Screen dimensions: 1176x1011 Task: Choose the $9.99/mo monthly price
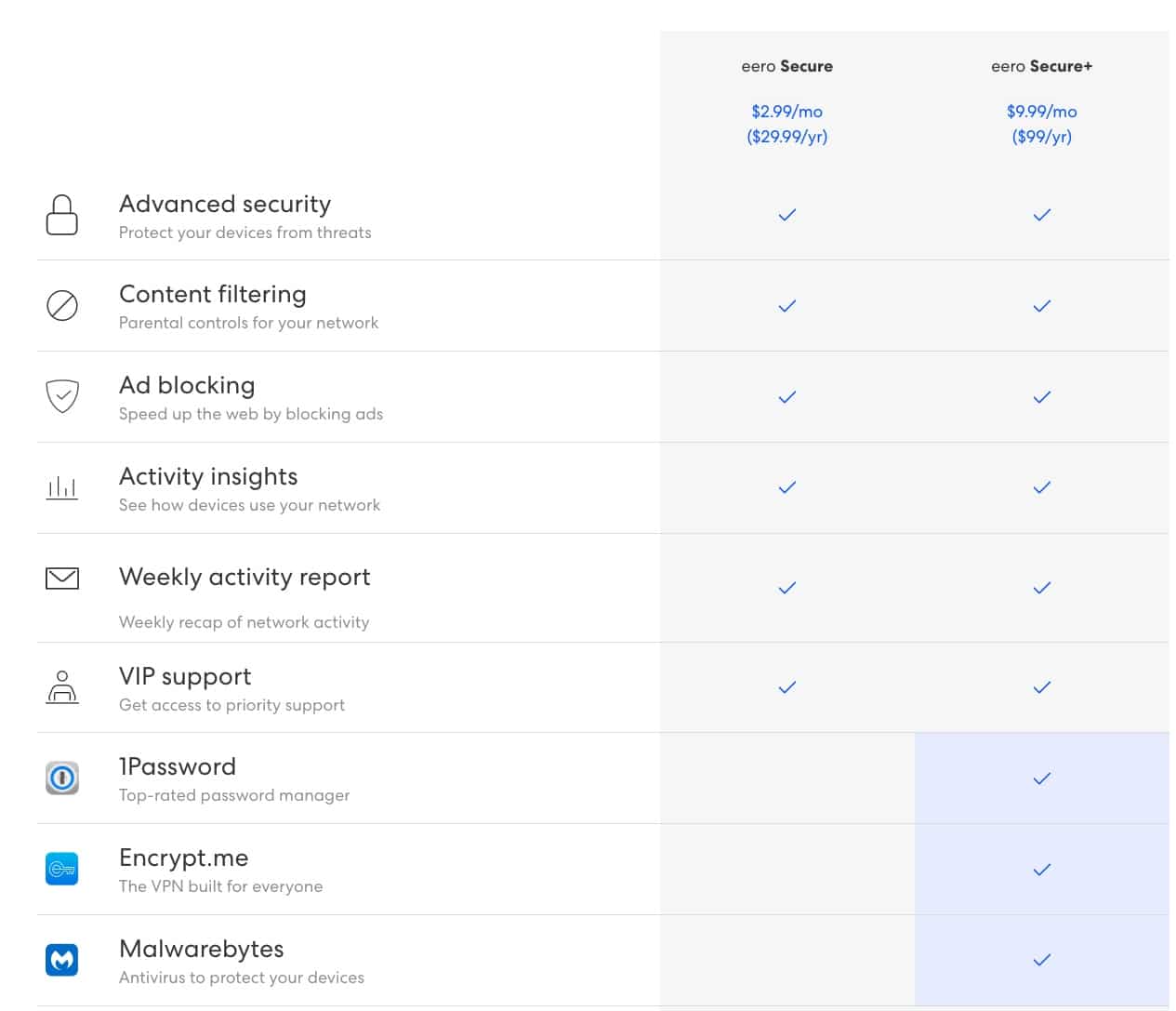1042,112
